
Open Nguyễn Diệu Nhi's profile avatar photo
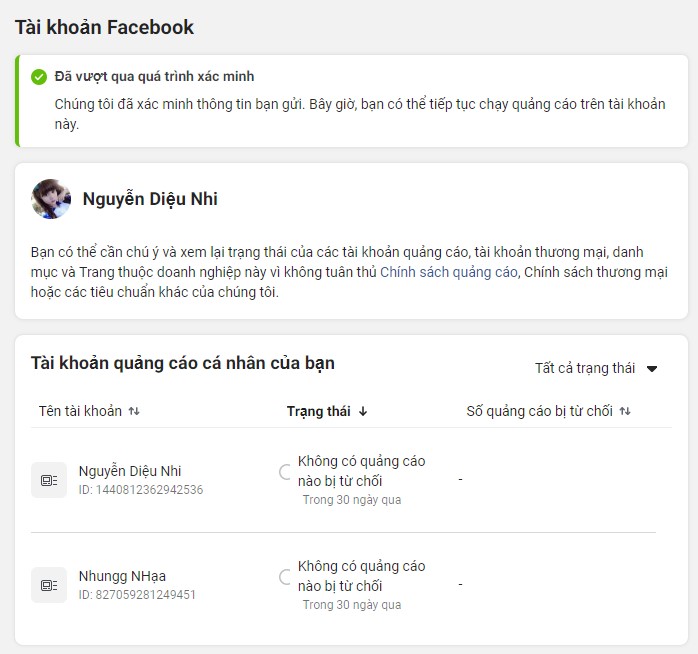click(x=51, y=199)
